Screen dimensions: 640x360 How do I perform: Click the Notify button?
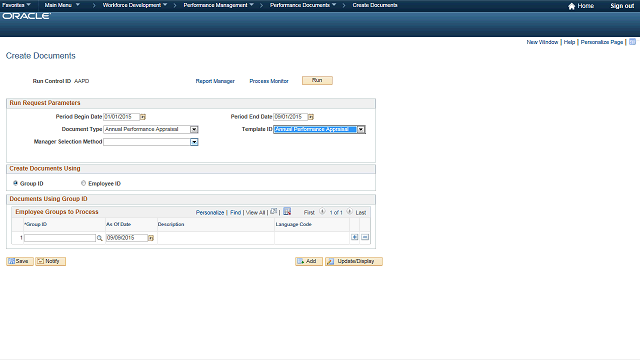pos(51,261)
